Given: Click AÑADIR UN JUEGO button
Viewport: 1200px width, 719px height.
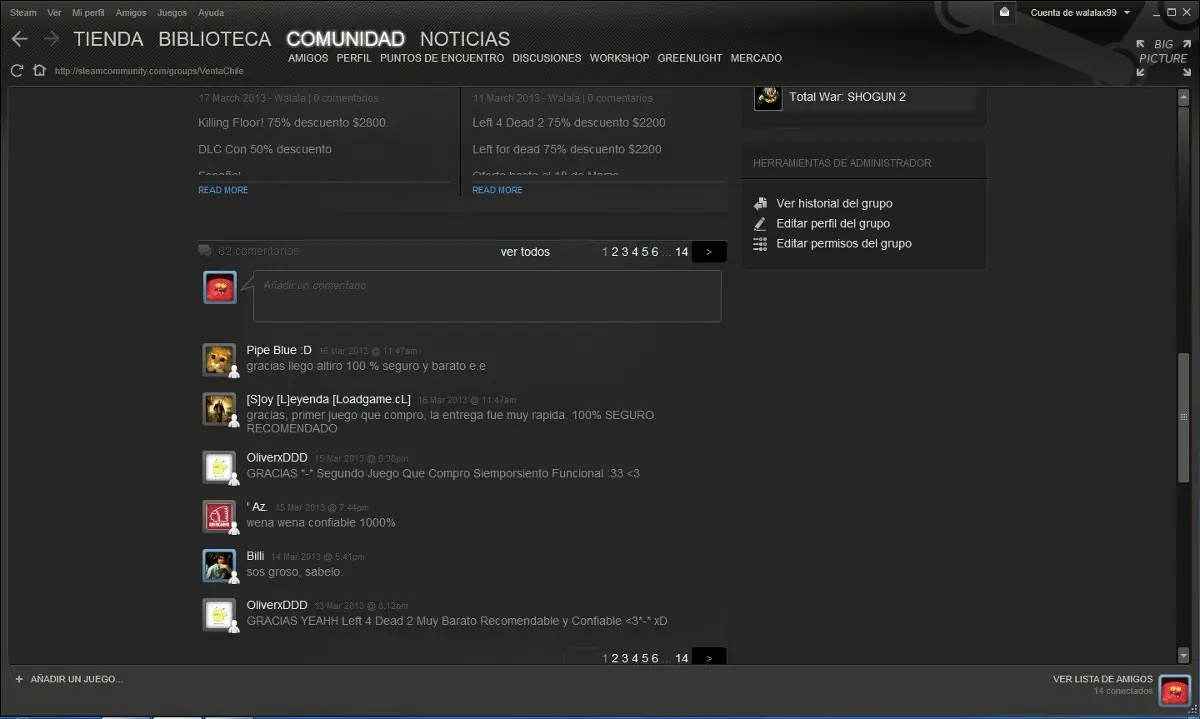Looking at the screenshot, I should (x=77, y=679).
